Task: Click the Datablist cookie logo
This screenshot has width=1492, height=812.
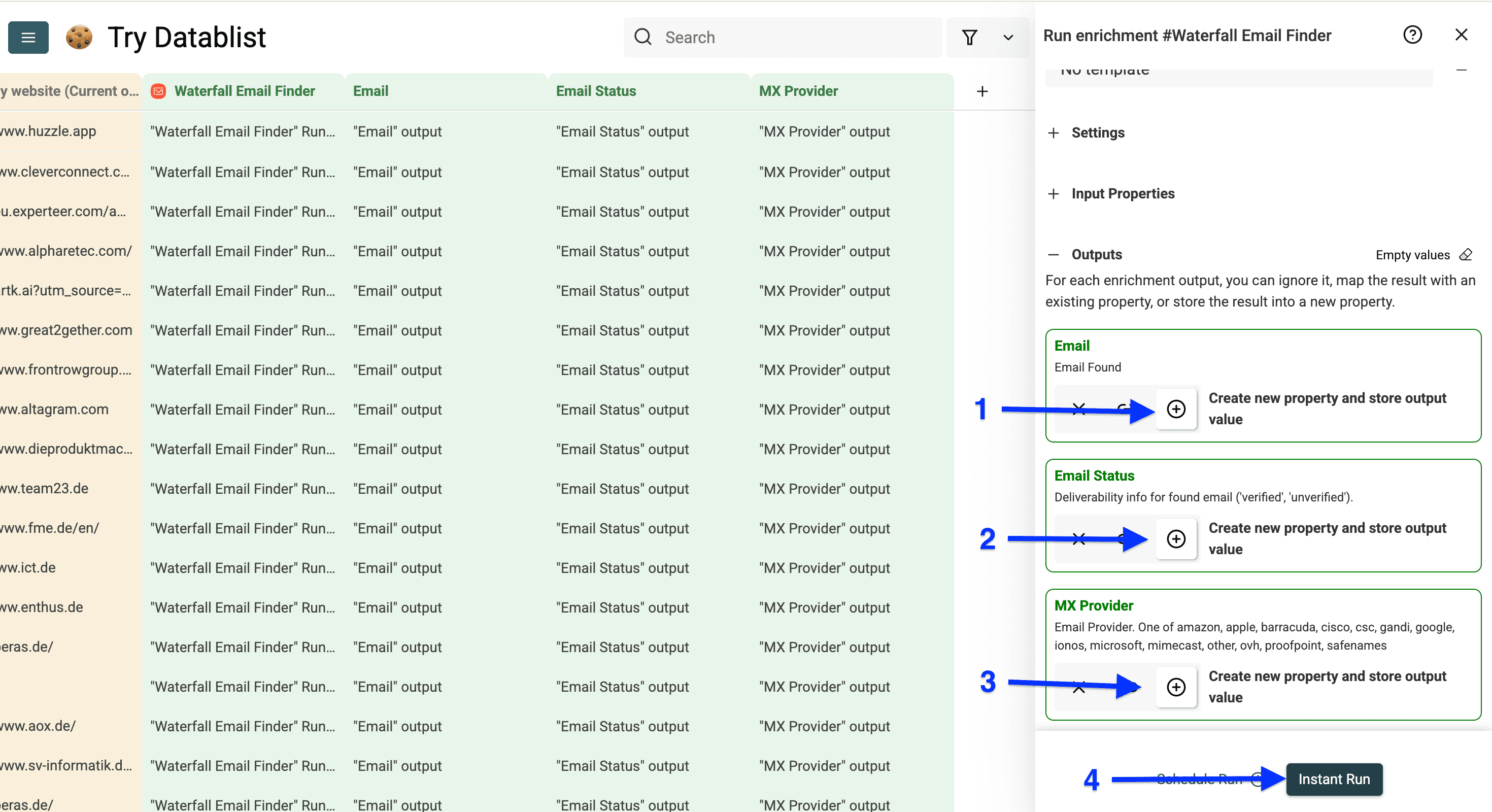Action: (79, 37)
